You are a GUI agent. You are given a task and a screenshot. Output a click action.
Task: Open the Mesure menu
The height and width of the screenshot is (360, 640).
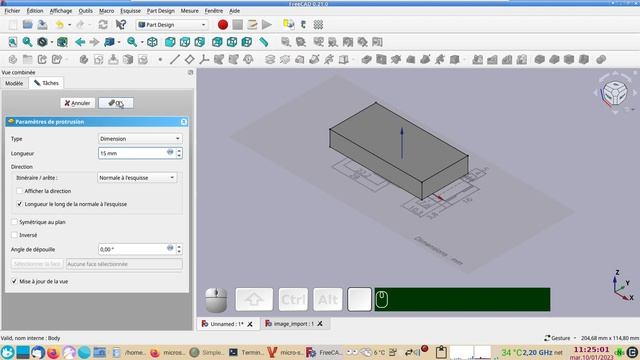point(189,11)
